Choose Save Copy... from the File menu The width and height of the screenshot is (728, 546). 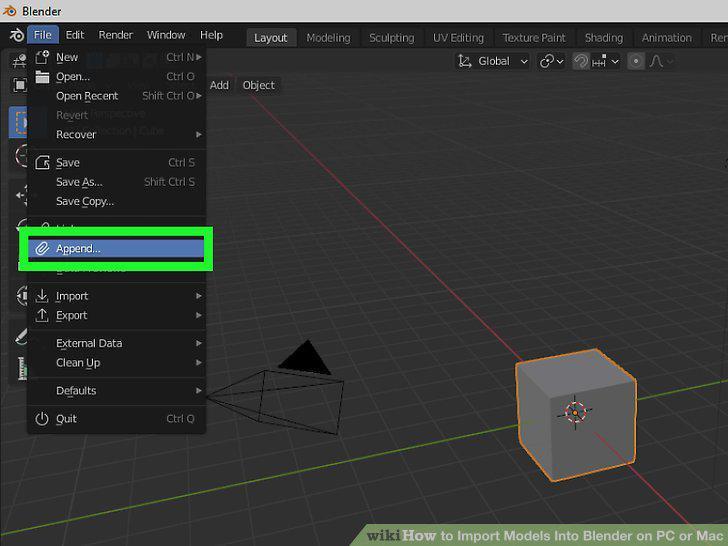pyautogui.click(x=117, y=202)
